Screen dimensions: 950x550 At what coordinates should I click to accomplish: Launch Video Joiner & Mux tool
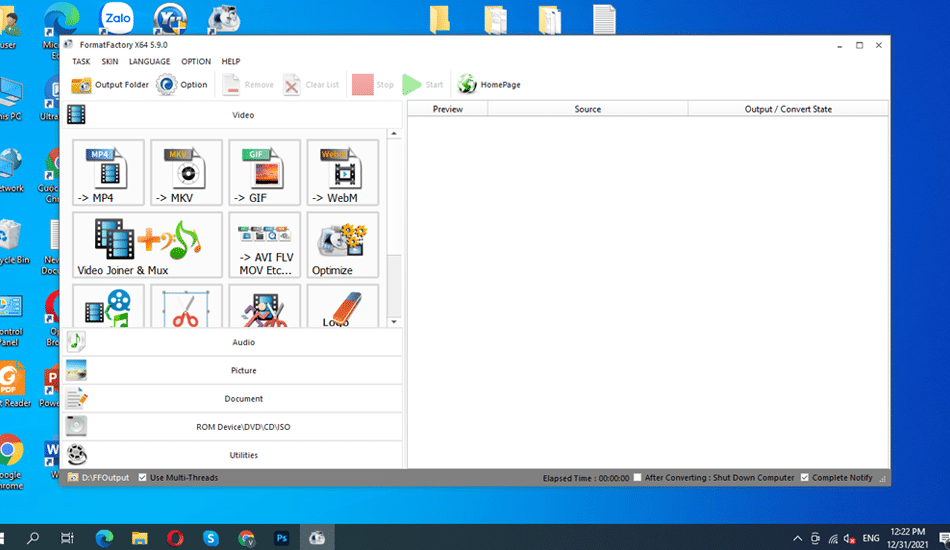point(147,244)
